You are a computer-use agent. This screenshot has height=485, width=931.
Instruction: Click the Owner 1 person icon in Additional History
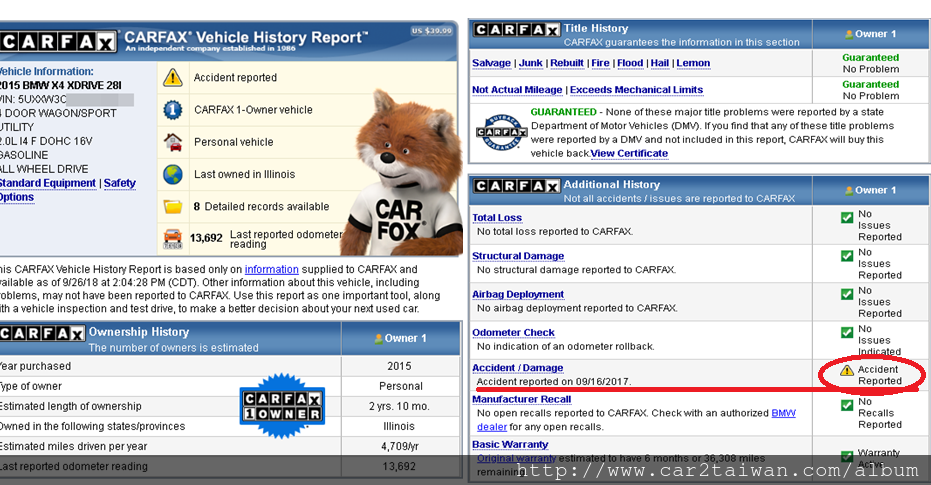tap(849, 191)
